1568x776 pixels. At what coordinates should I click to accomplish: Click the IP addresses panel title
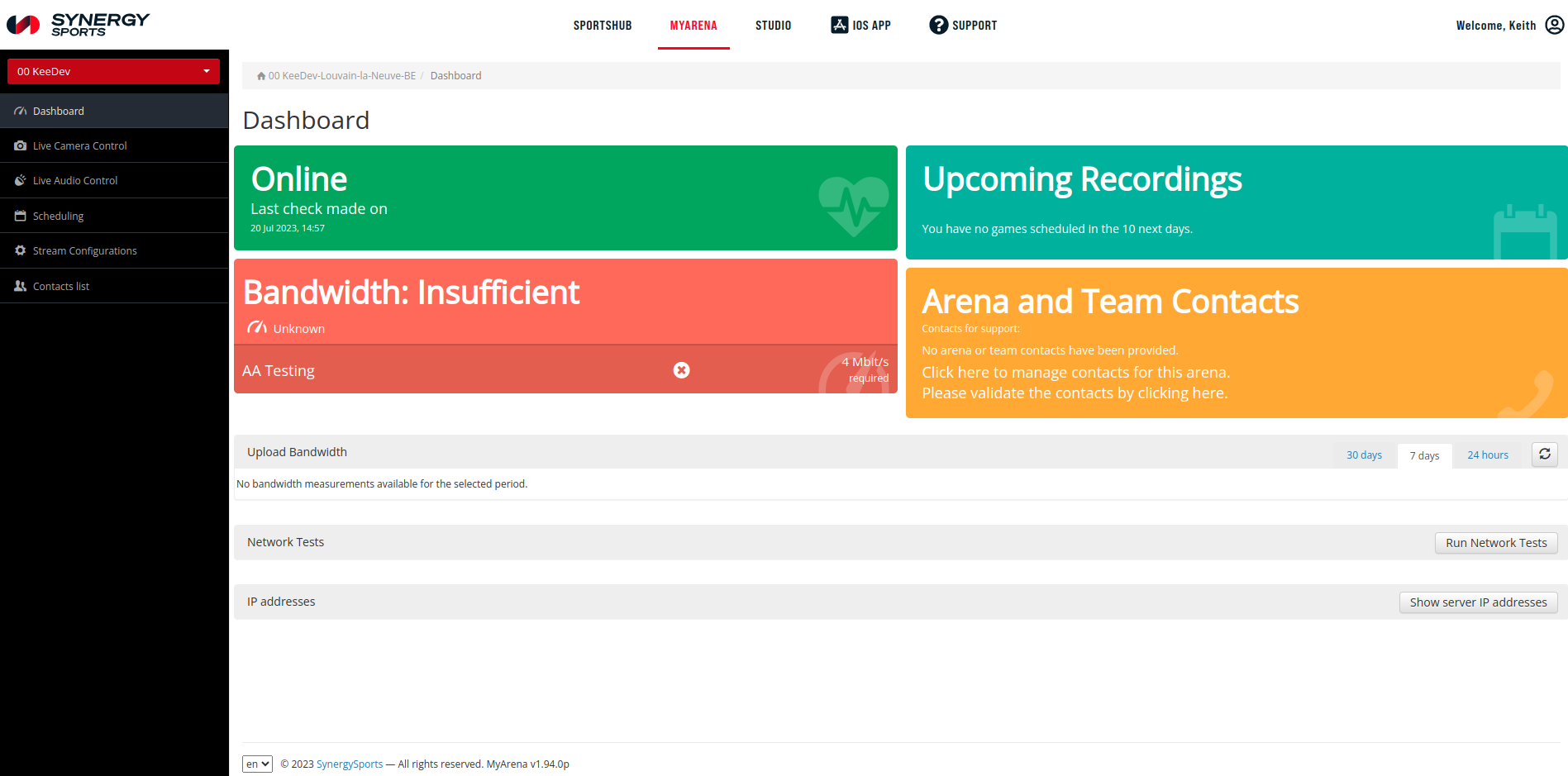pos(281,602)
